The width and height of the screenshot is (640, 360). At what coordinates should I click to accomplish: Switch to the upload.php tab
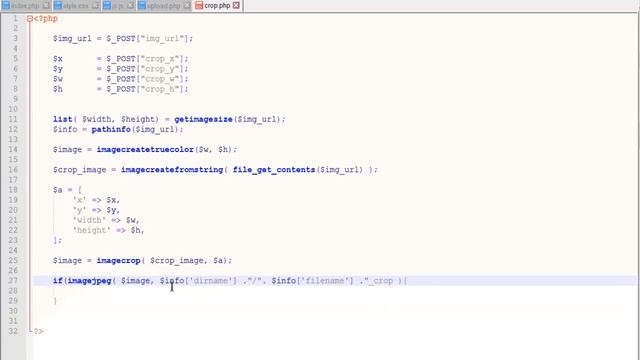(164, 6)
